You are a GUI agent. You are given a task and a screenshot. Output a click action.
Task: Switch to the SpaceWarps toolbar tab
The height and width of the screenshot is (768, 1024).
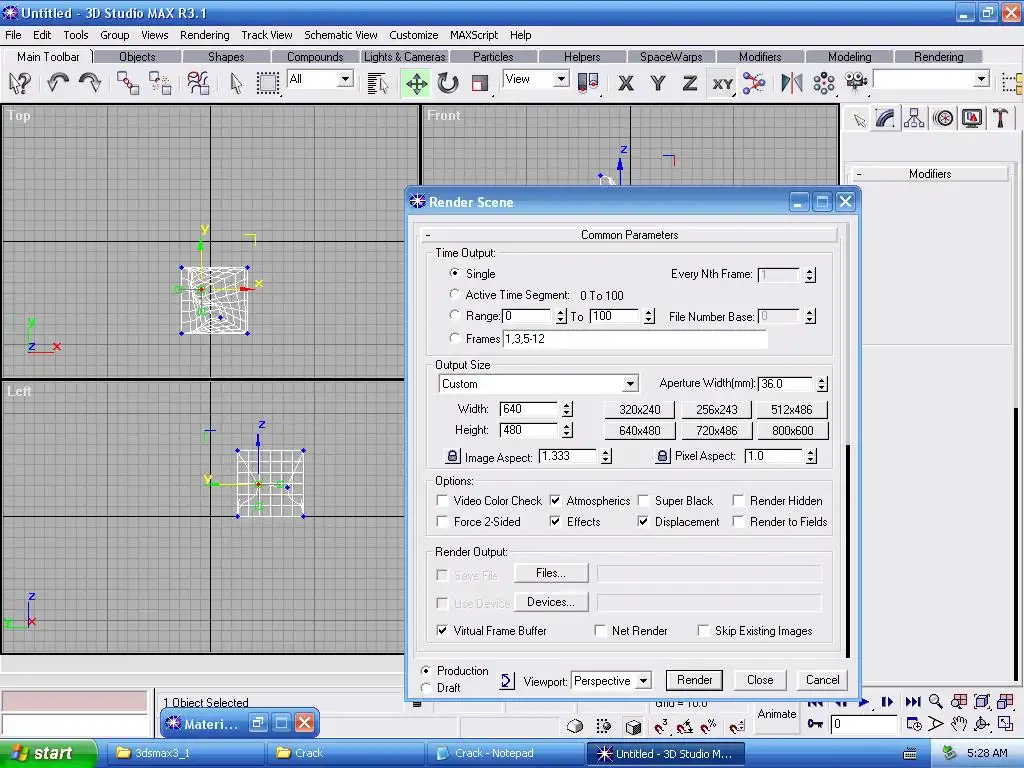click(x=671, y=57)
